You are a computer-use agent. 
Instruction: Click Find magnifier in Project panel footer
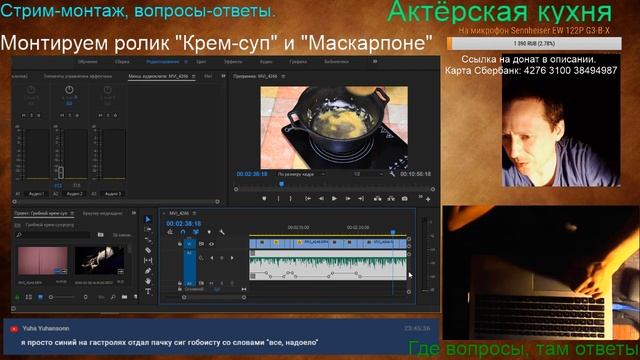tap(113, 297)
